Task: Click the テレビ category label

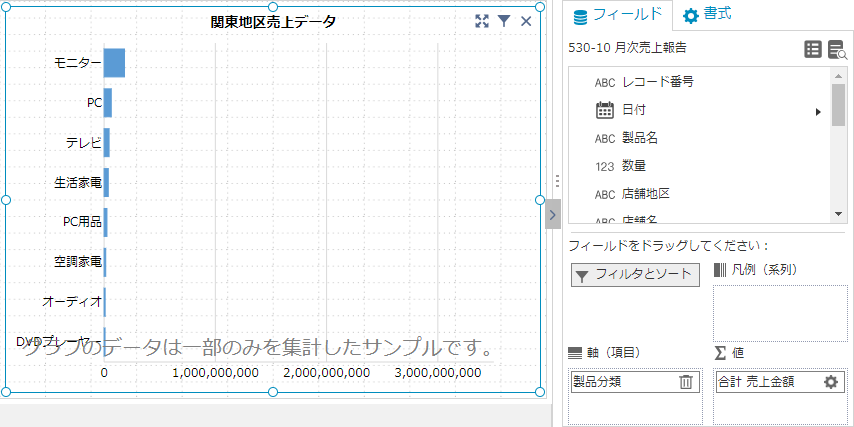Action: 84,143
